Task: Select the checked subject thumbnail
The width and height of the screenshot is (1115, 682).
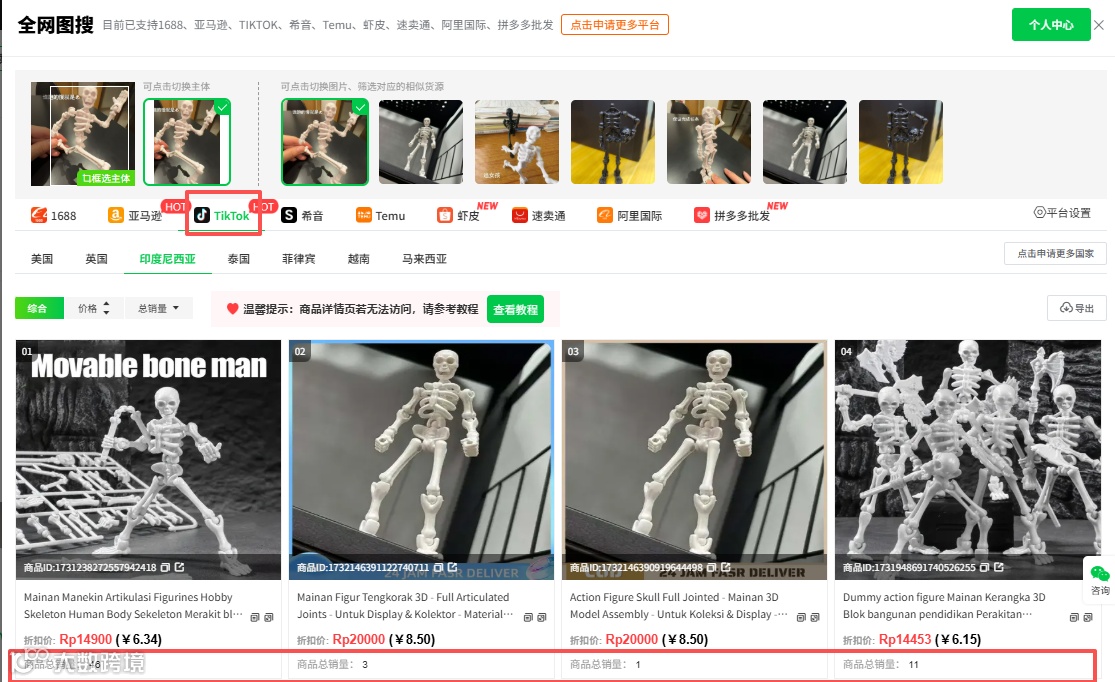Action: click(187, 142)
